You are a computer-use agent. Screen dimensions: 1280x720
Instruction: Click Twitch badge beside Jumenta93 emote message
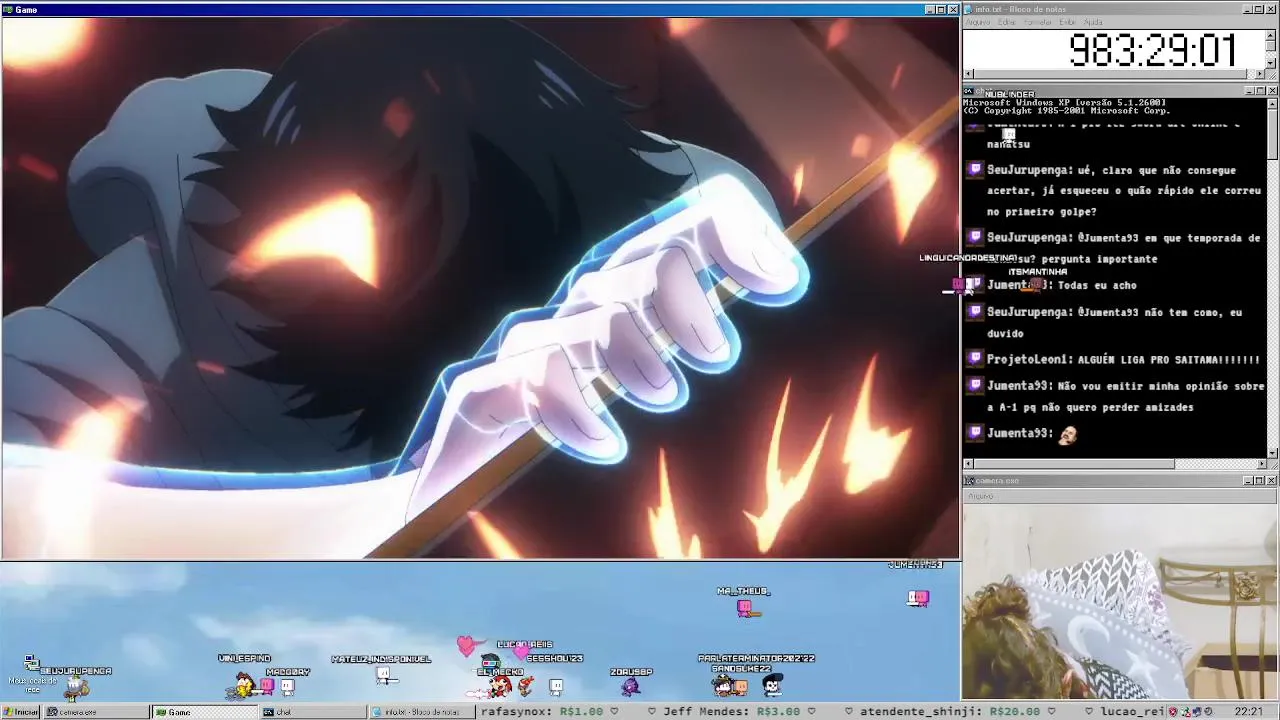click(x=975, y=432)
